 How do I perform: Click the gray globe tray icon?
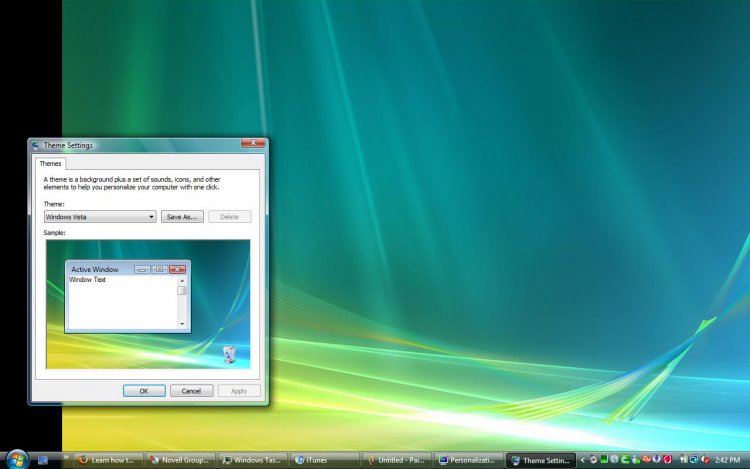[614, 459]
